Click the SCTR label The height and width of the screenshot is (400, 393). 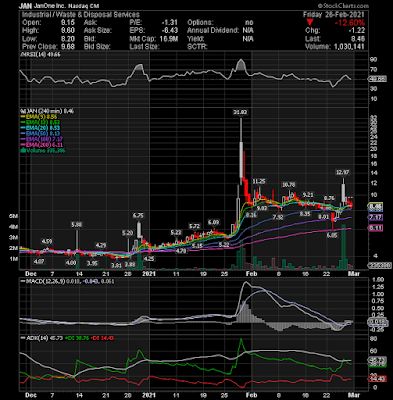[x=197, y=47]
